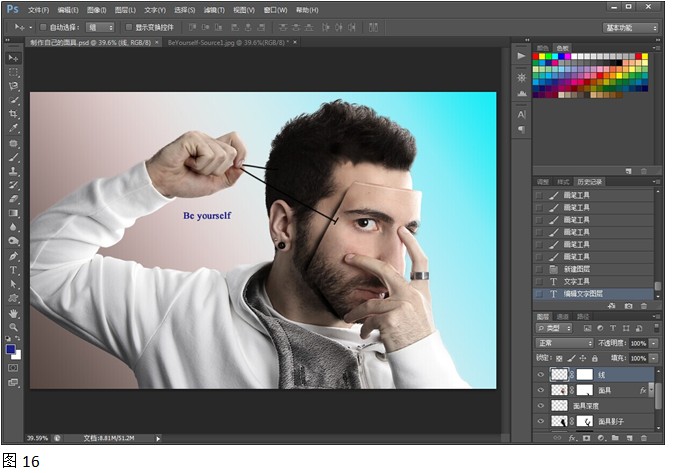675x473 pixels.
Task: Select the Brush tool in the toolbox
Action: point(13,157)
